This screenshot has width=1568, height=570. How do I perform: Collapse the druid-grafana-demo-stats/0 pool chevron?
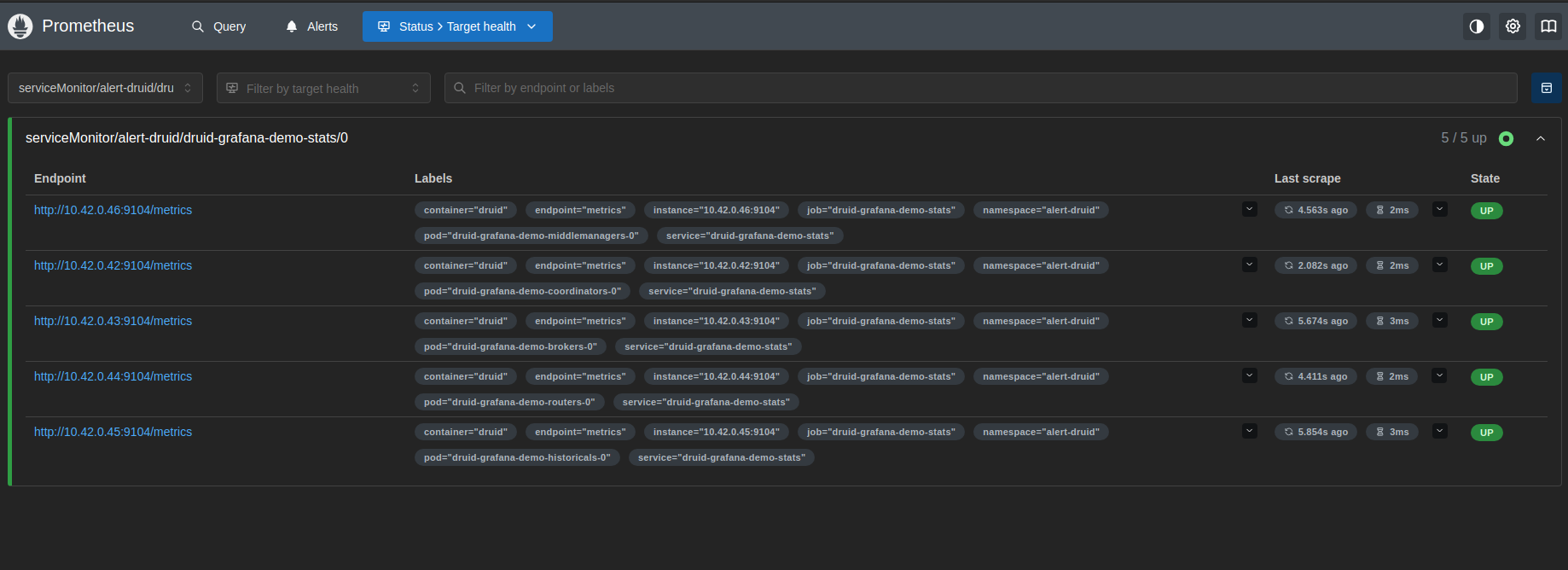1541,138
